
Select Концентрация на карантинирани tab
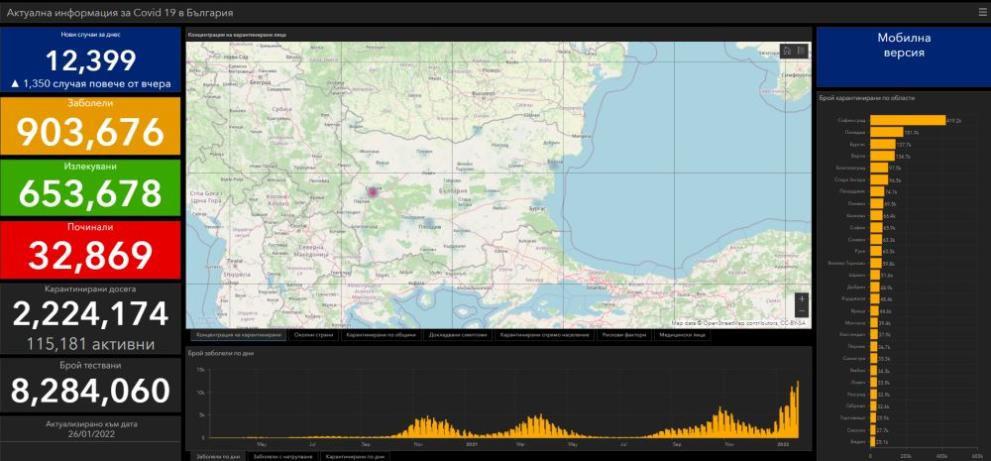tap(238, 335)
